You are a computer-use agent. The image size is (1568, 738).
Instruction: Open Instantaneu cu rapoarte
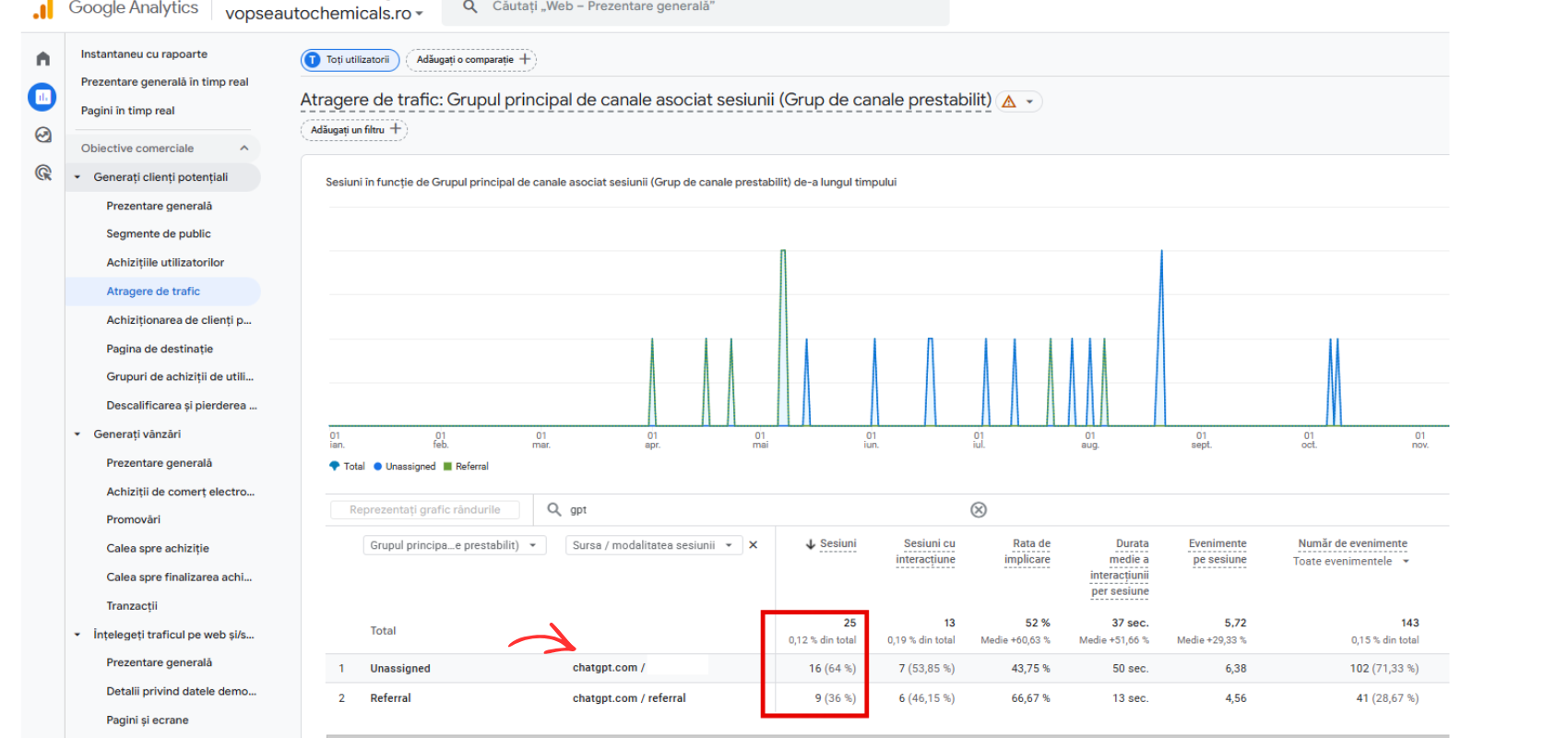[x=144, y=54]
